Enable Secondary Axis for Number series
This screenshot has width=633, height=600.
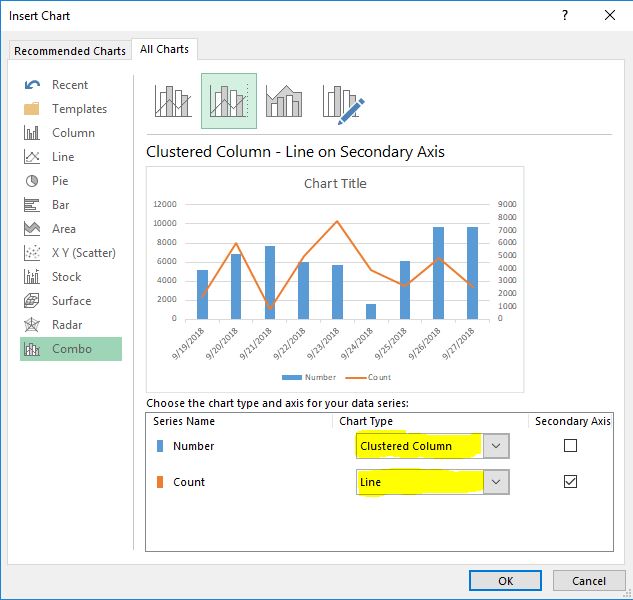(x=570, y=446)
